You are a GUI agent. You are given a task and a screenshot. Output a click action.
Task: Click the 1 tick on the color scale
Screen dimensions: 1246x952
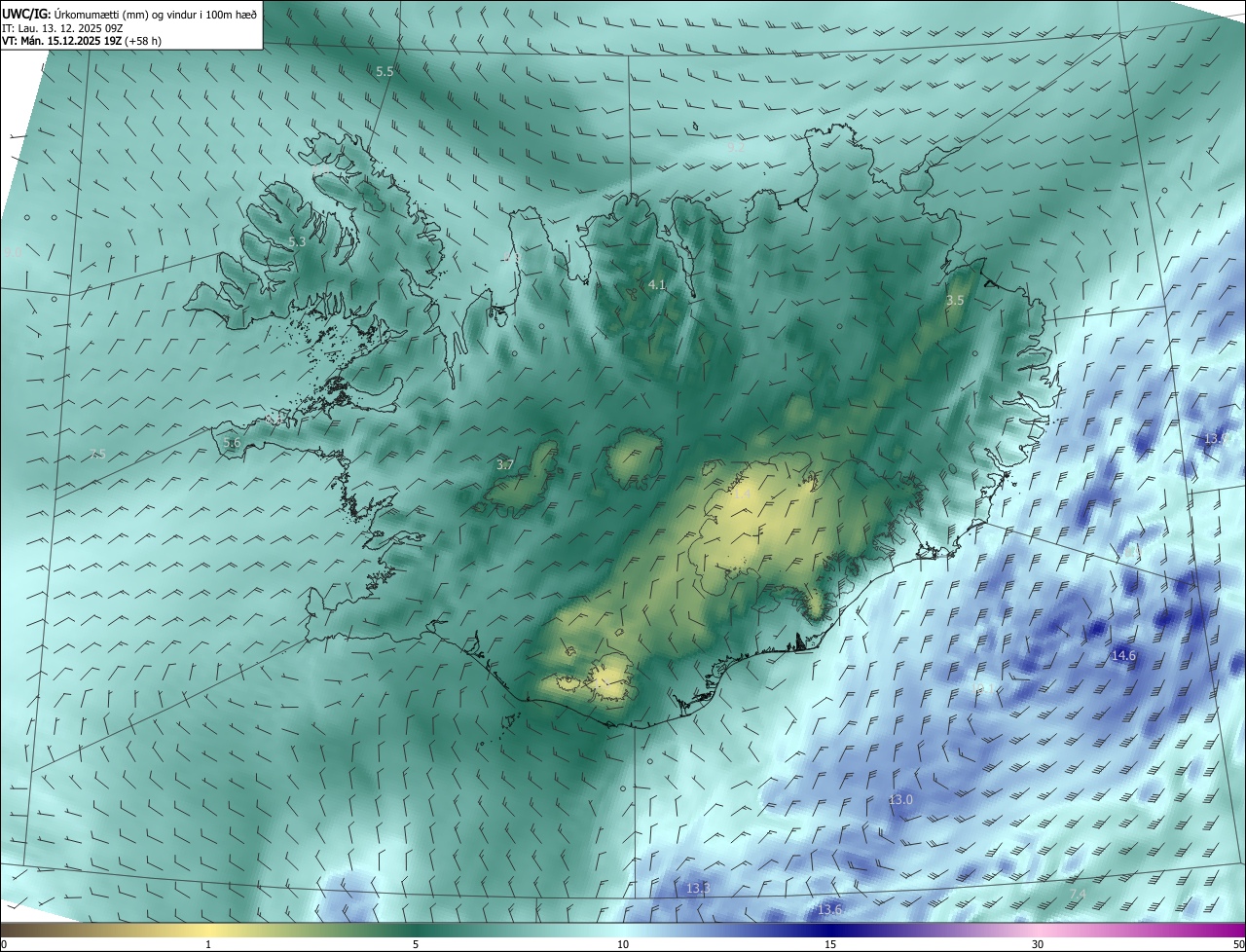pyautogui.click(x=208, y=944)
